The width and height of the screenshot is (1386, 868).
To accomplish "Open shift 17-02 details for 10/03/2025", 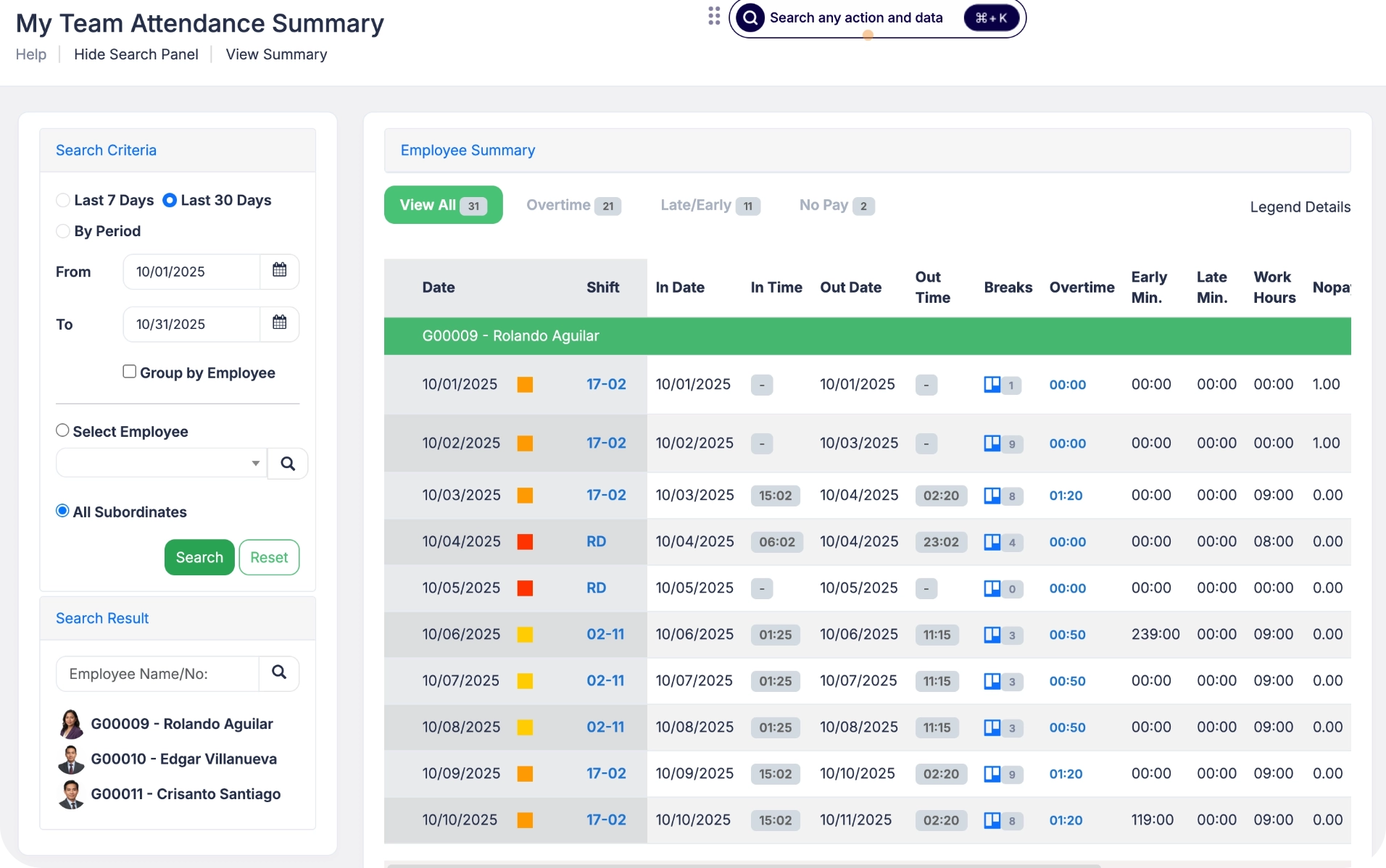I will [606, 496].
